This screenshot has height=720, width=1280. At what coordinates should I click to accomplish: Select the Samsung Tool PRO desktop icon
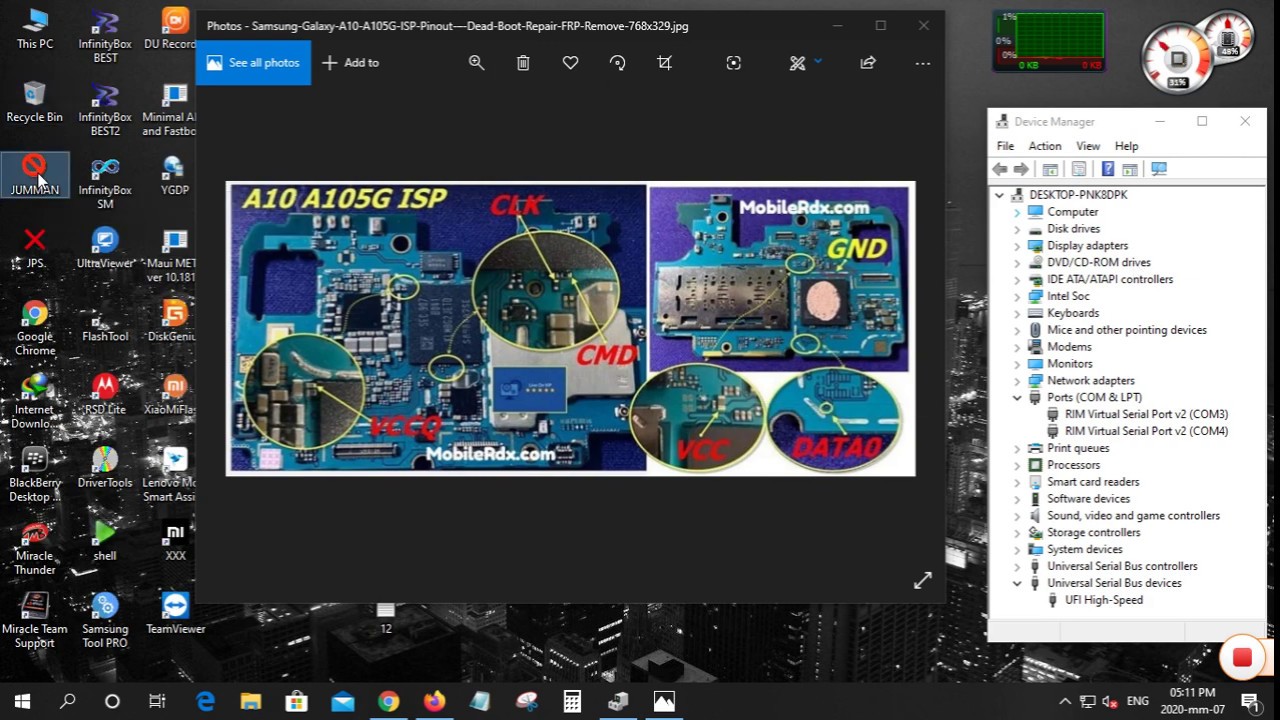[x=105, y=621]
